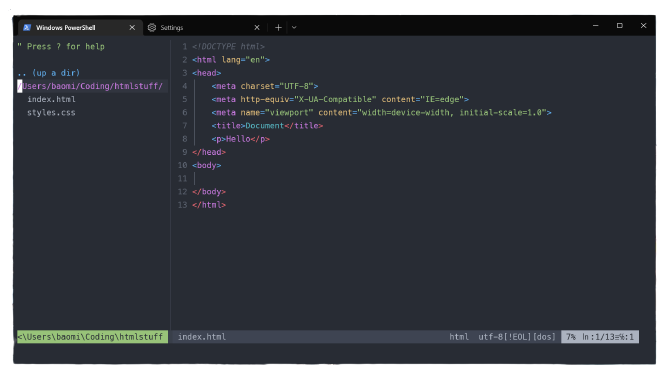Minimize the terminal window
This screenshot has height=375, width=666.
pos(595,25)
